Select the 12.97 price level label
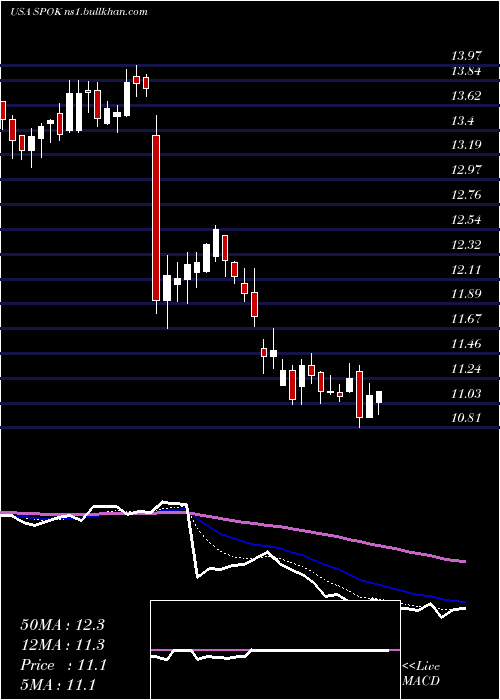 click(x=466, y=170)
